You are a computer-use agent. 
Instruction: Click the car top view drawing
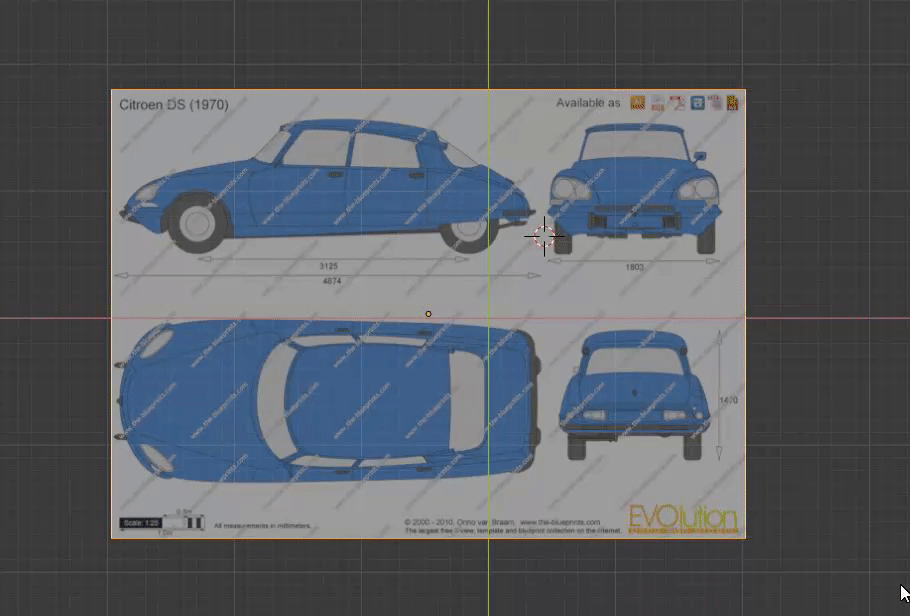pos(330,401)
